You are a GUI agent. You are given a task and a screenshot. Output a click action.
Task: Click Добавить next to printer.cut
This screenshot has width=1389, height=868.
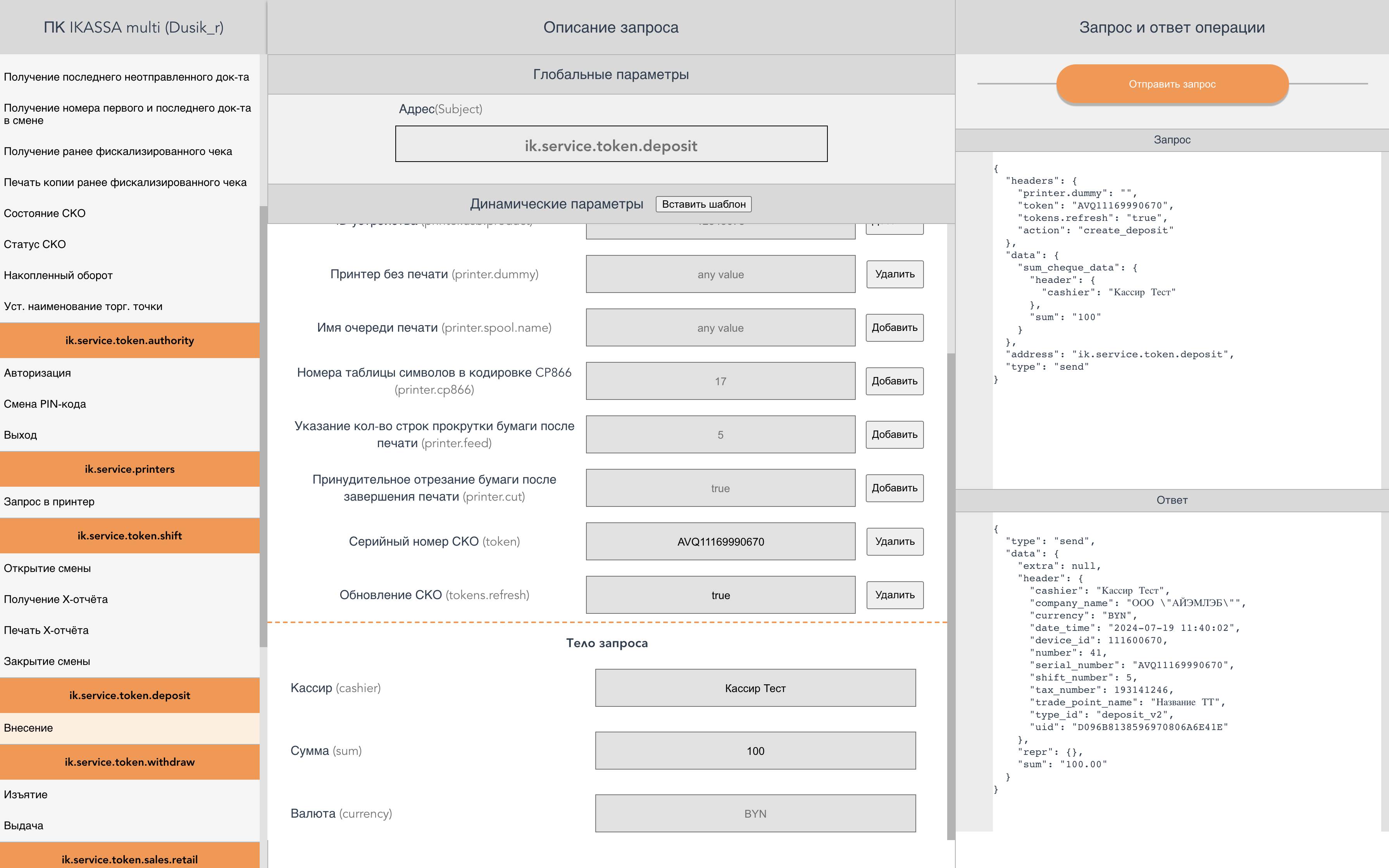tap(894, 488)
